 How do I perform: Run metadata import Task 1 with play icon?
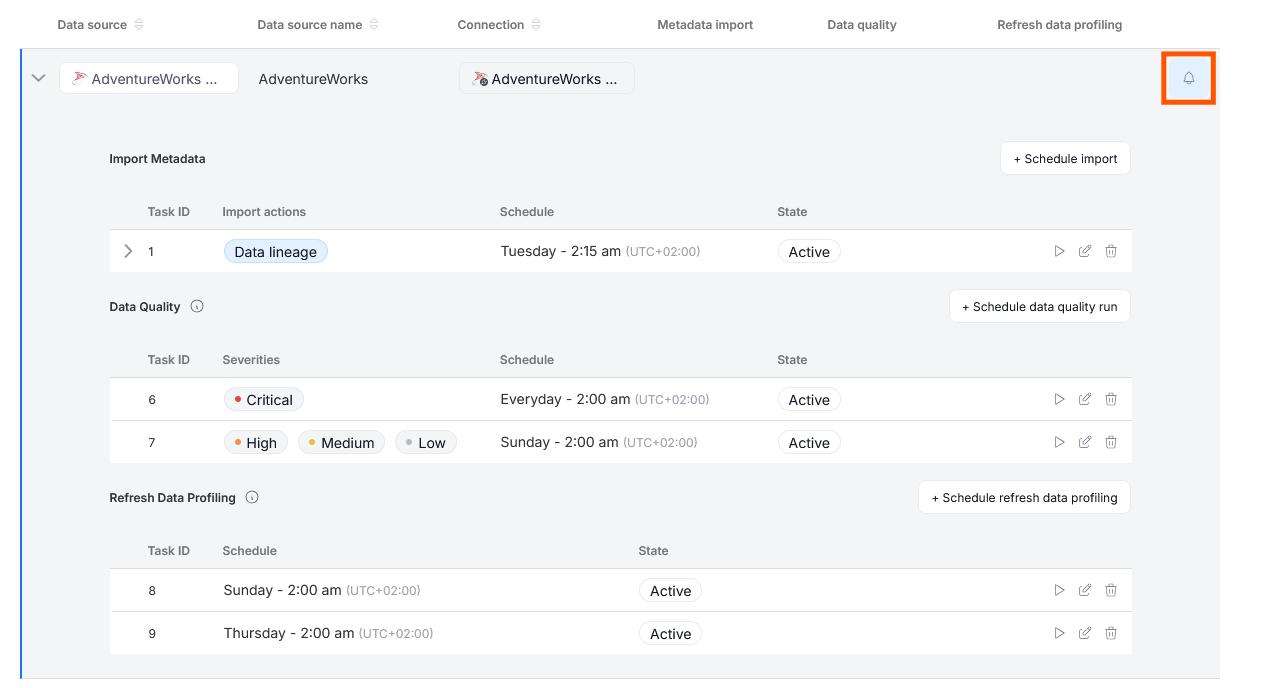coord(1059,251)
